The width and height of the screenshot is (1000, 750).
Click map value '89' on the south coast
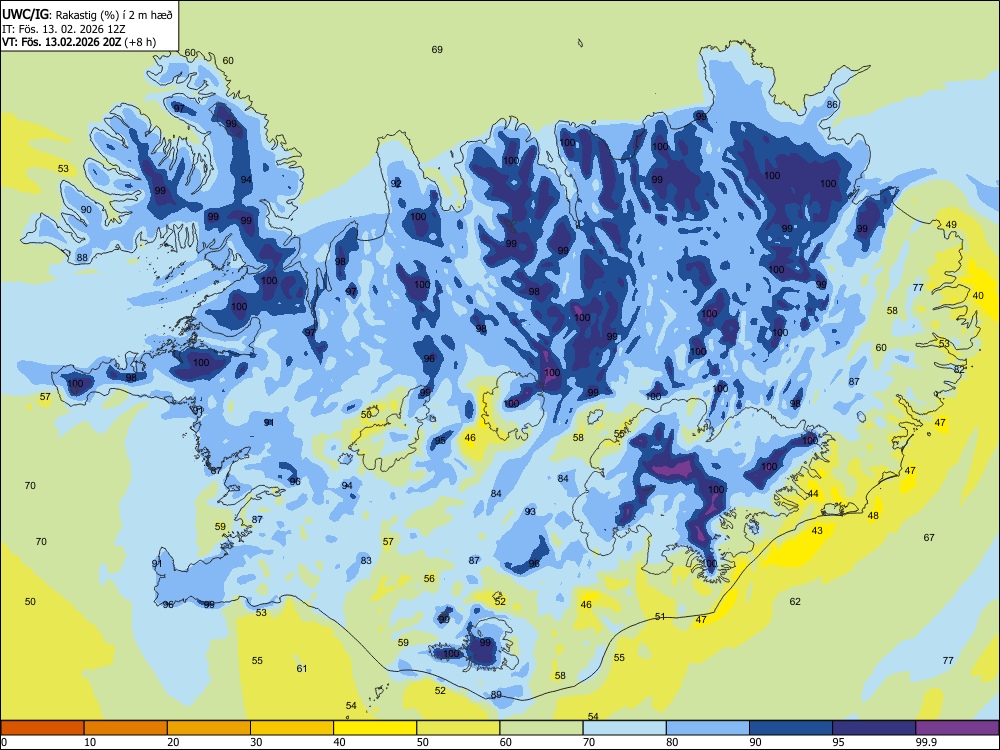coord(496,695)
